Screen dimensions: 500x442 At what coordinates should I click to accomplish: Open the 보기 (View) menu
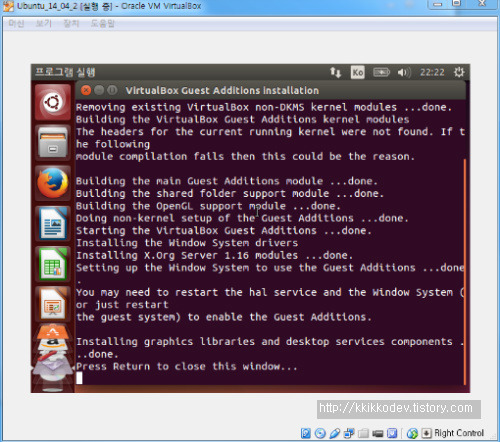pyautogui.click(x=44, y=23)
